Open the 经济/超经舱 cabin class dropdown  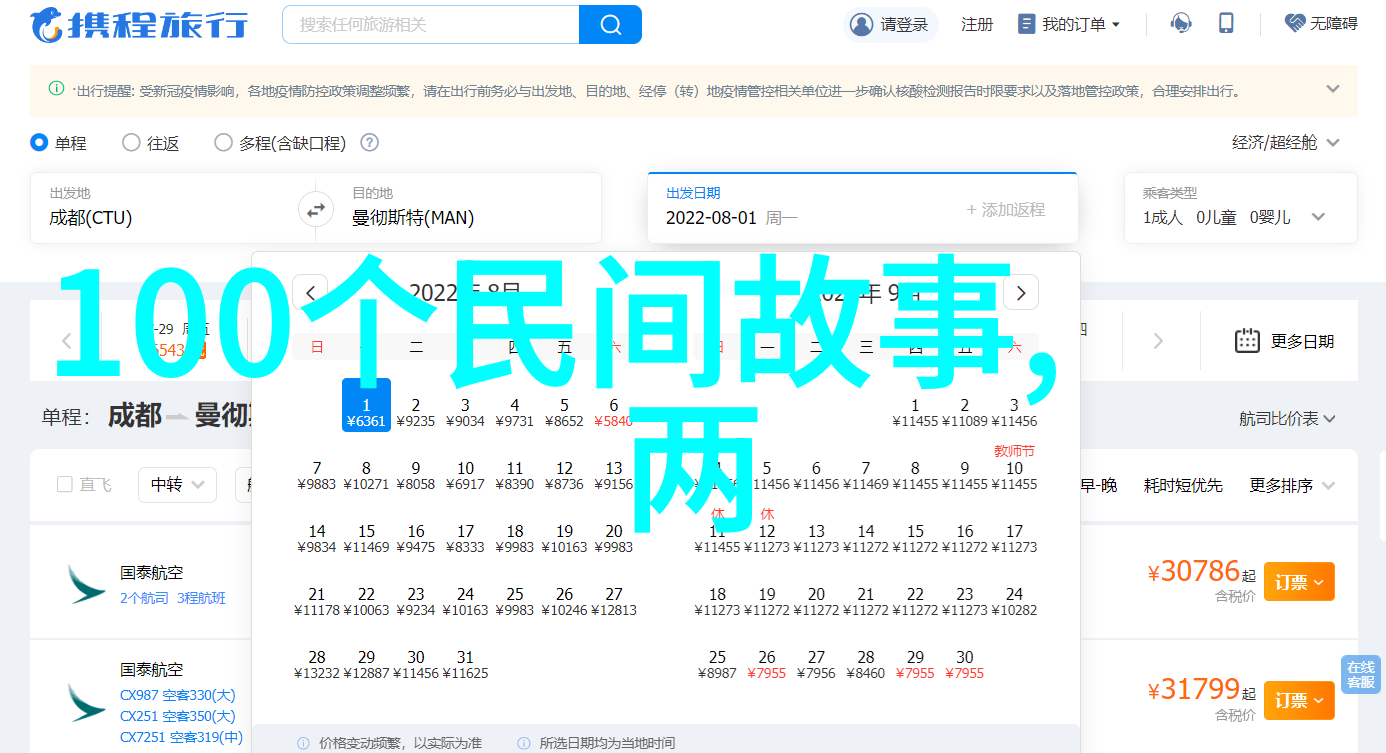(x=1285, y=143)
